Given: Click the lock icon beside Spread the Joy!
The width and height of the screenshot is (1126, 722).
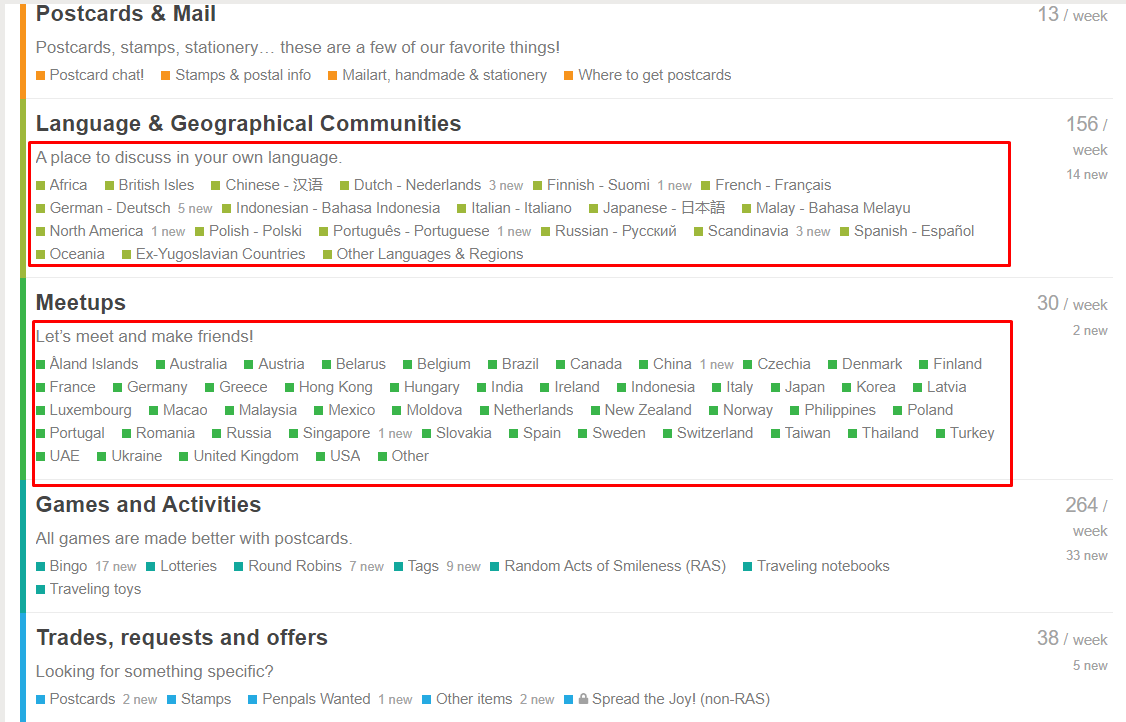Looking at the screenshot, I should tap(583, 698).
